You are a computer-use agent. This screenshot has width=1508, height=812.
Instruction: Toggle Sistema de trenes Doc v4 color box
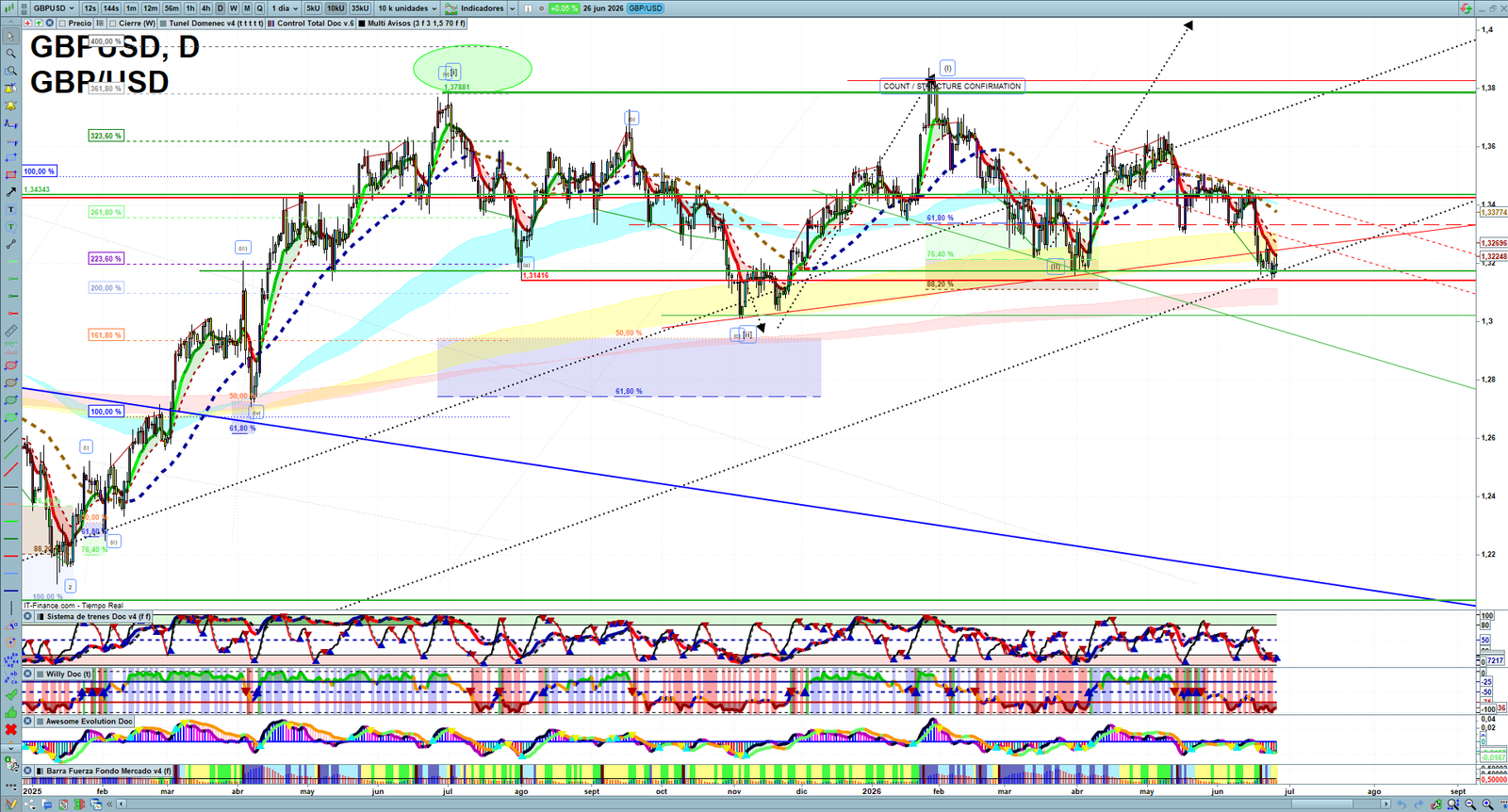coord(40,617)
